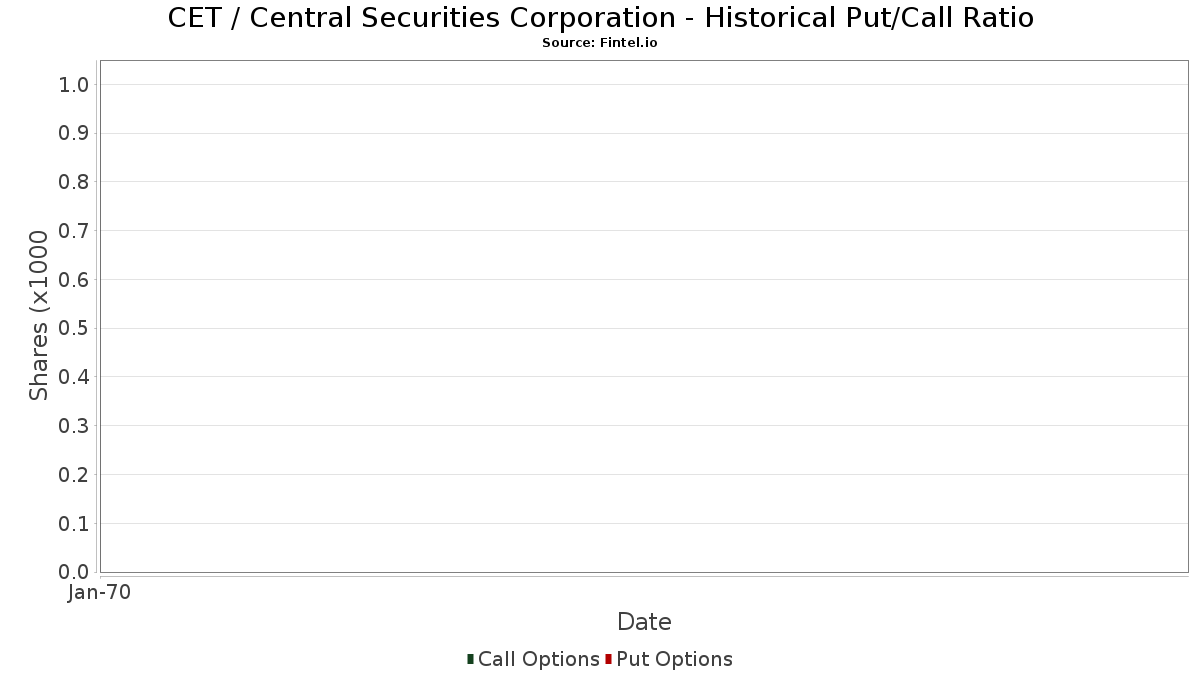Toggle the Call Options legend label
Viewport: 1200px width, 675px height.
538,659
